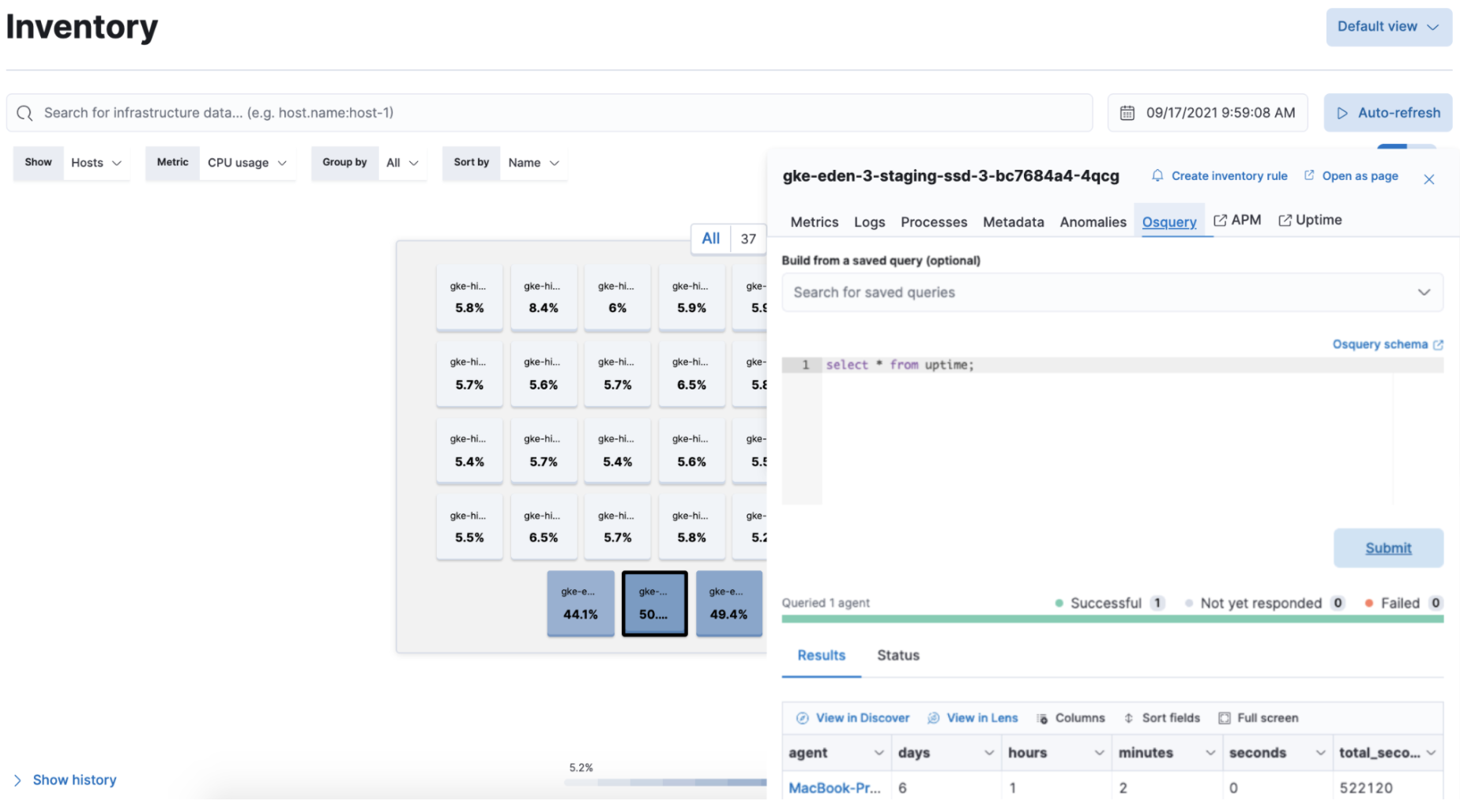This screenshot has width=1460, height=812.
Task: Click the bell icon for Create inventory rule
Action: click(1157, 175)
